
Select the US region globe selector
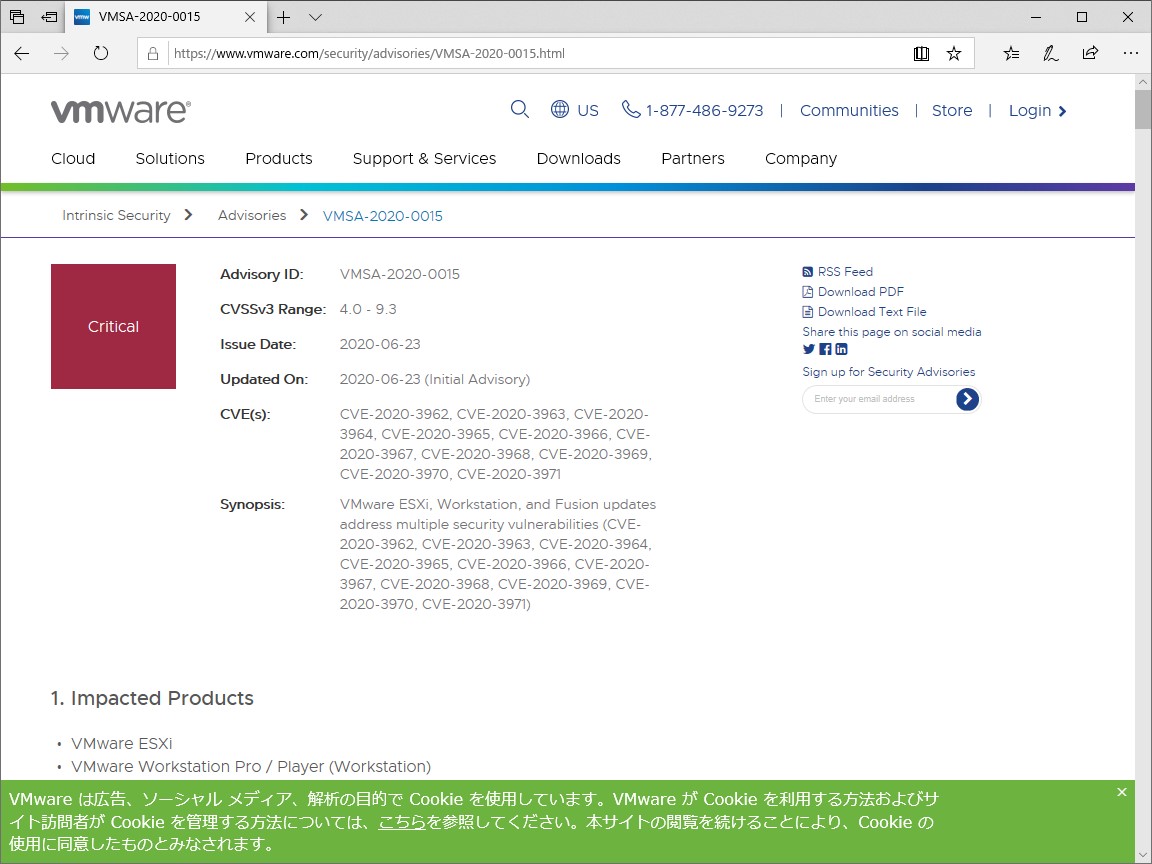[x=575, y=110]
